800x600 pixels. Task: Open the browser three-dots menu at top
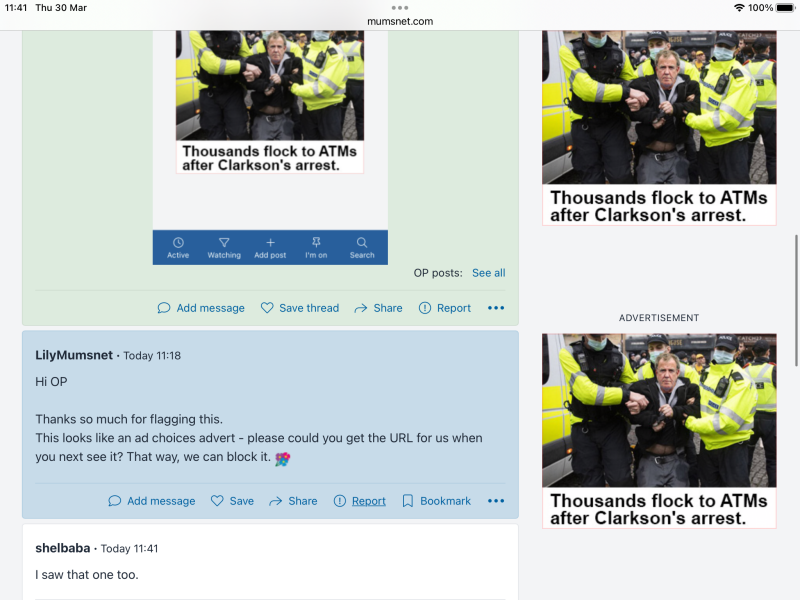click(x=400, y=8)
